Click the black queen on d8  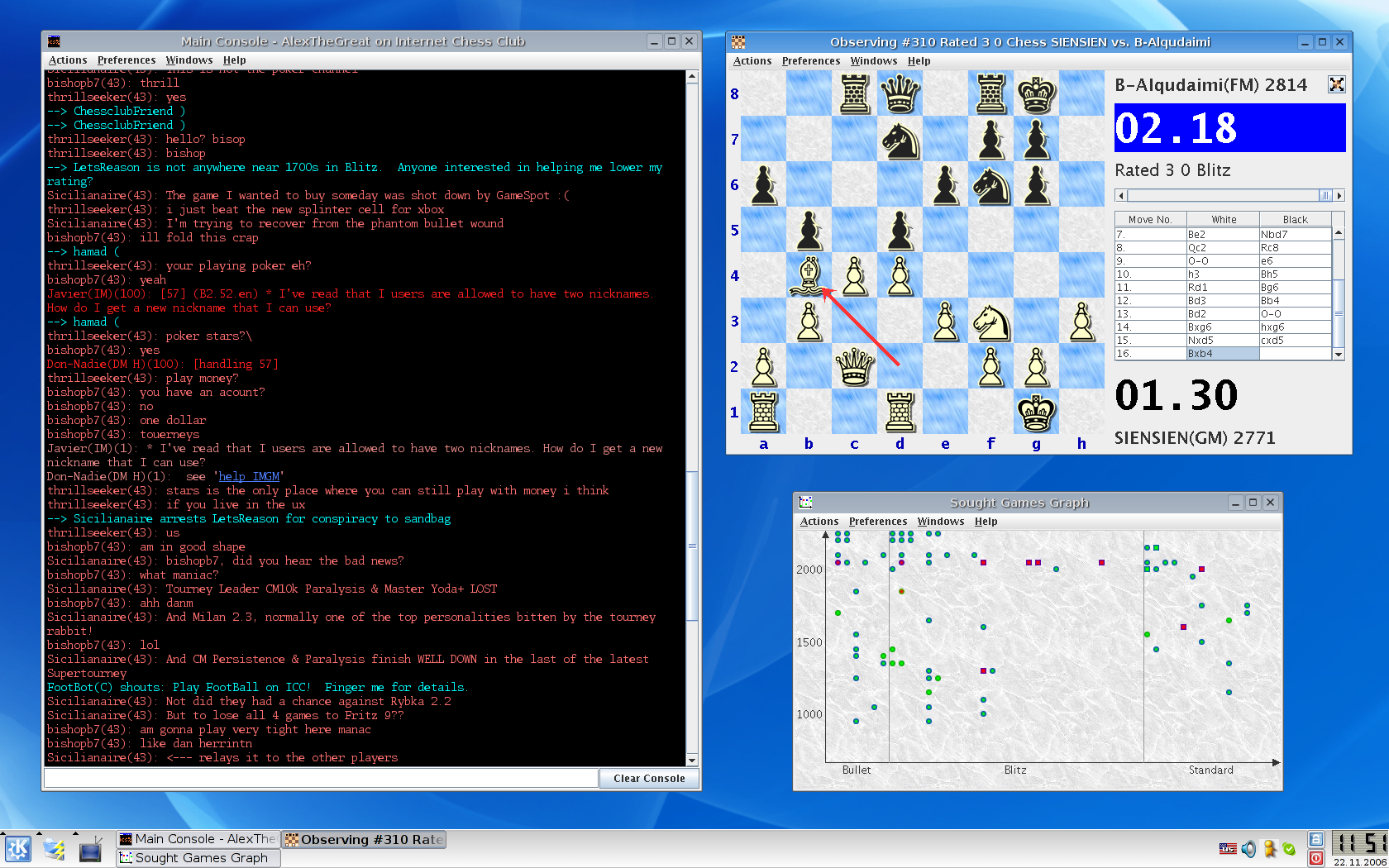pos(900,93)
